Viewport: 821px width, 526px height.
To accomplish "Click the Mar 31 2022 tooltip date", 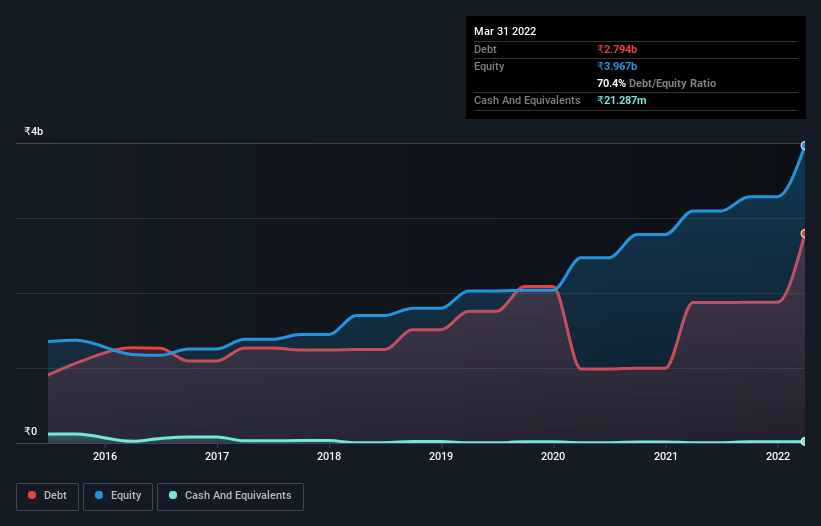I will [505, 31].
